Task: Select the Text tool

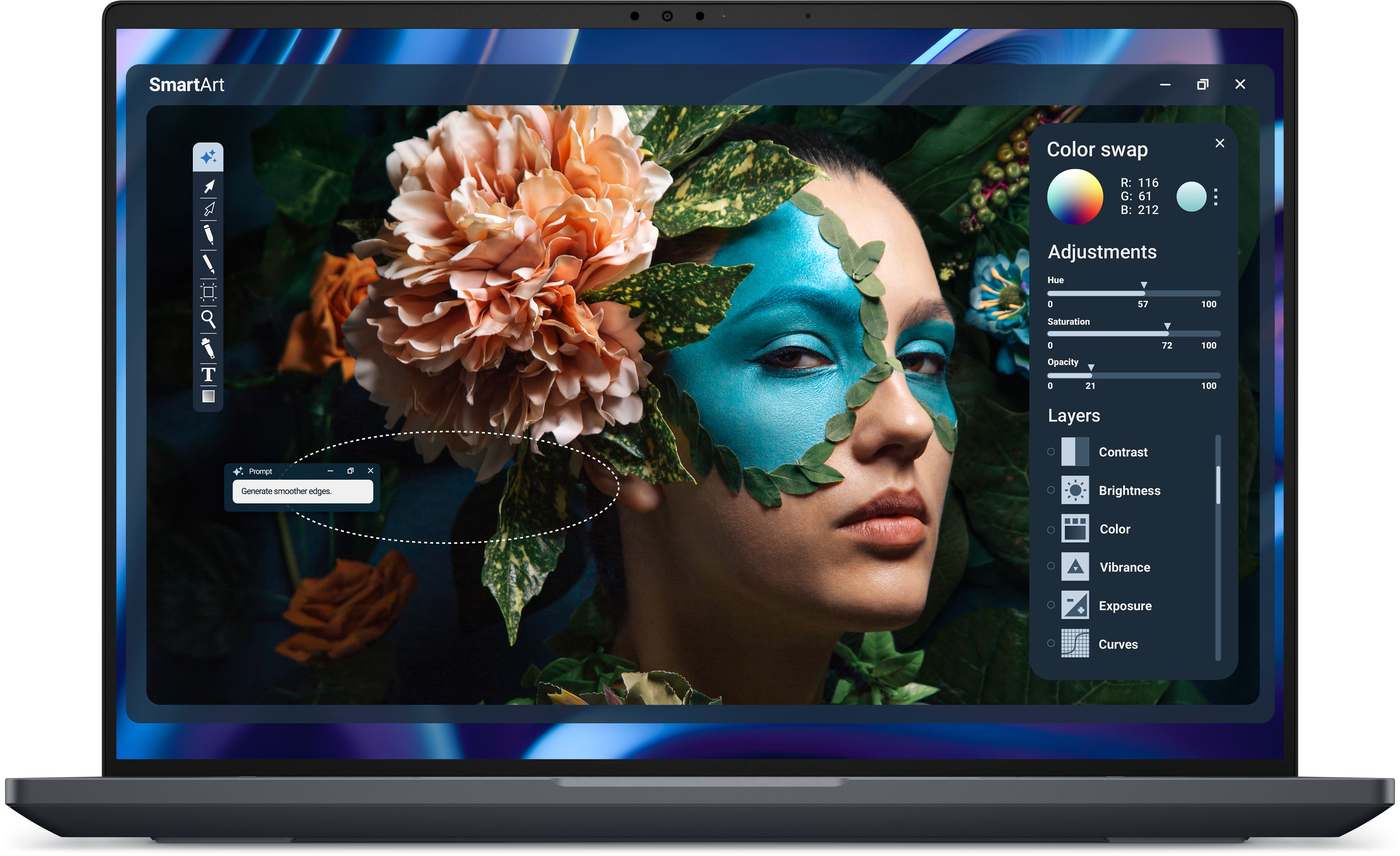Action: tap(209, 374)
